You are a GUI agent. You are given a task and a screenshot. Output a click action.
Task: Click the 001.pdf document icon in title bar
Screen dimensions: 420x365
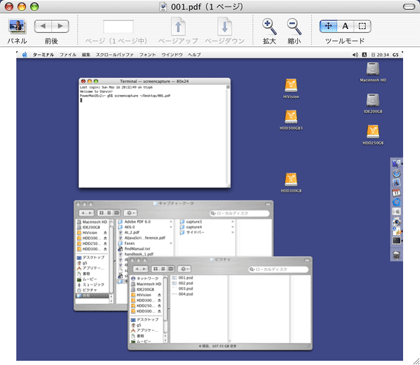point(163,6)
